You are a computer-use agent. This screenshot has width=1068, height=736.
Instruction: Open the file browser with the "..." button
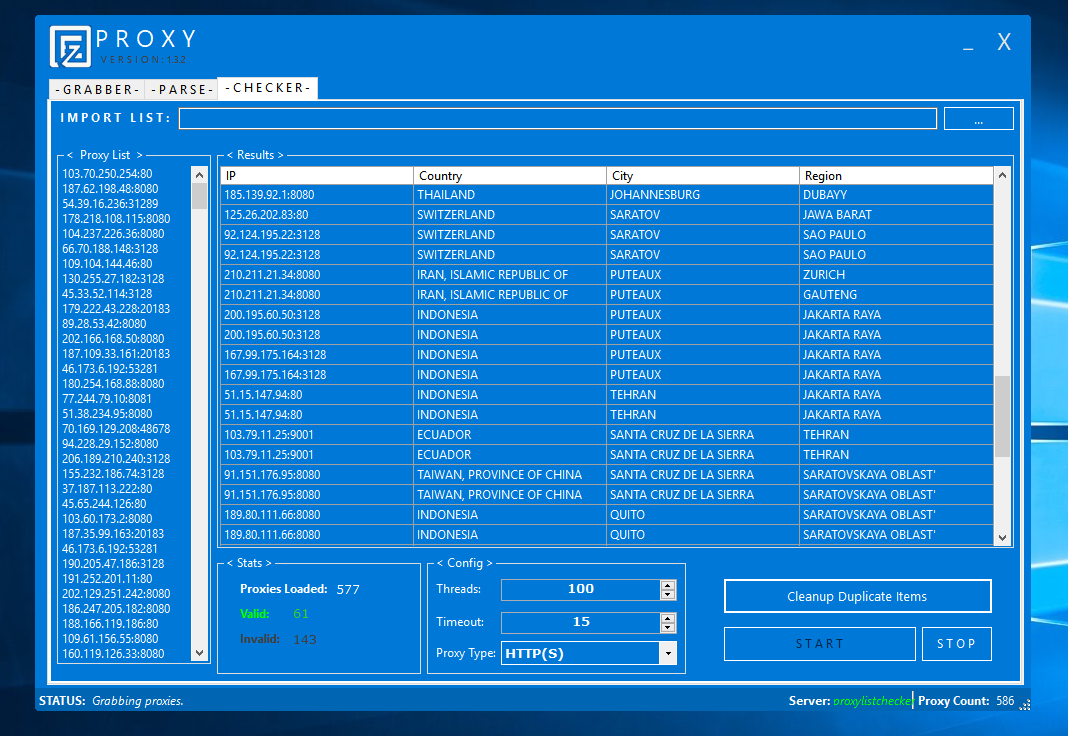coord(978,118)
